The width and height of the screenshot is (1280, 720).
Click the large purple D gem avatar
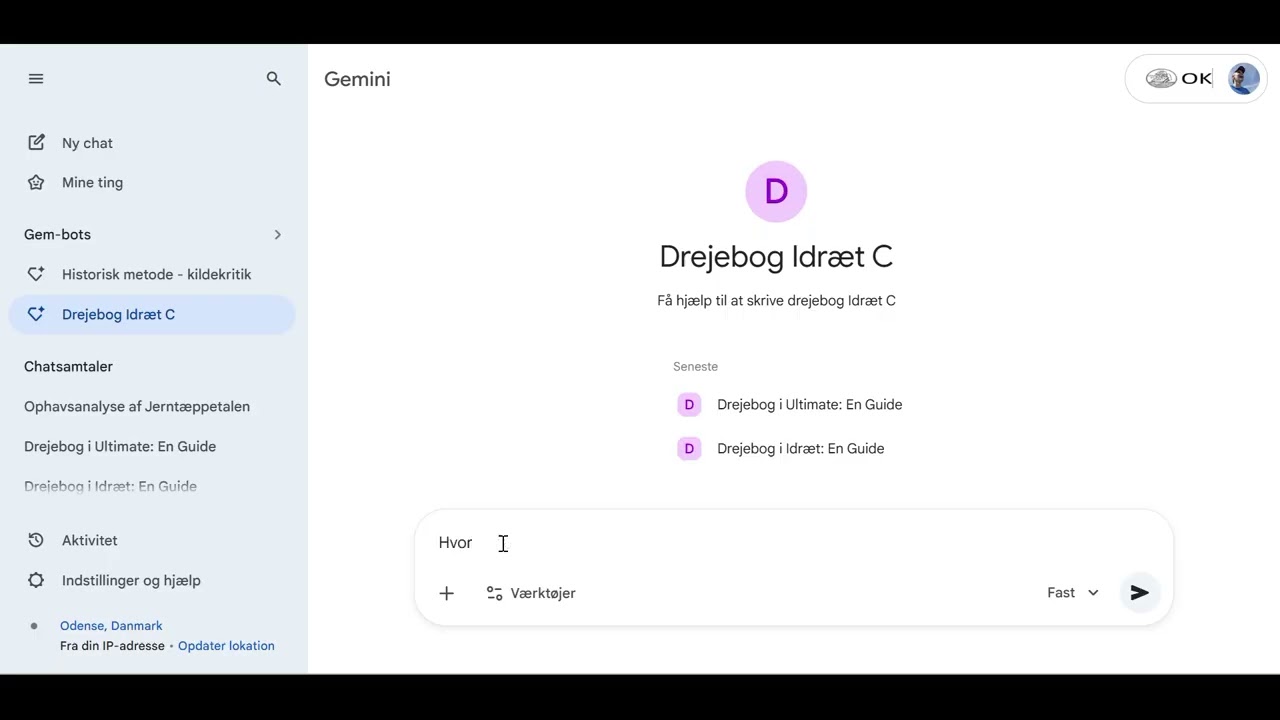[776, 191]
